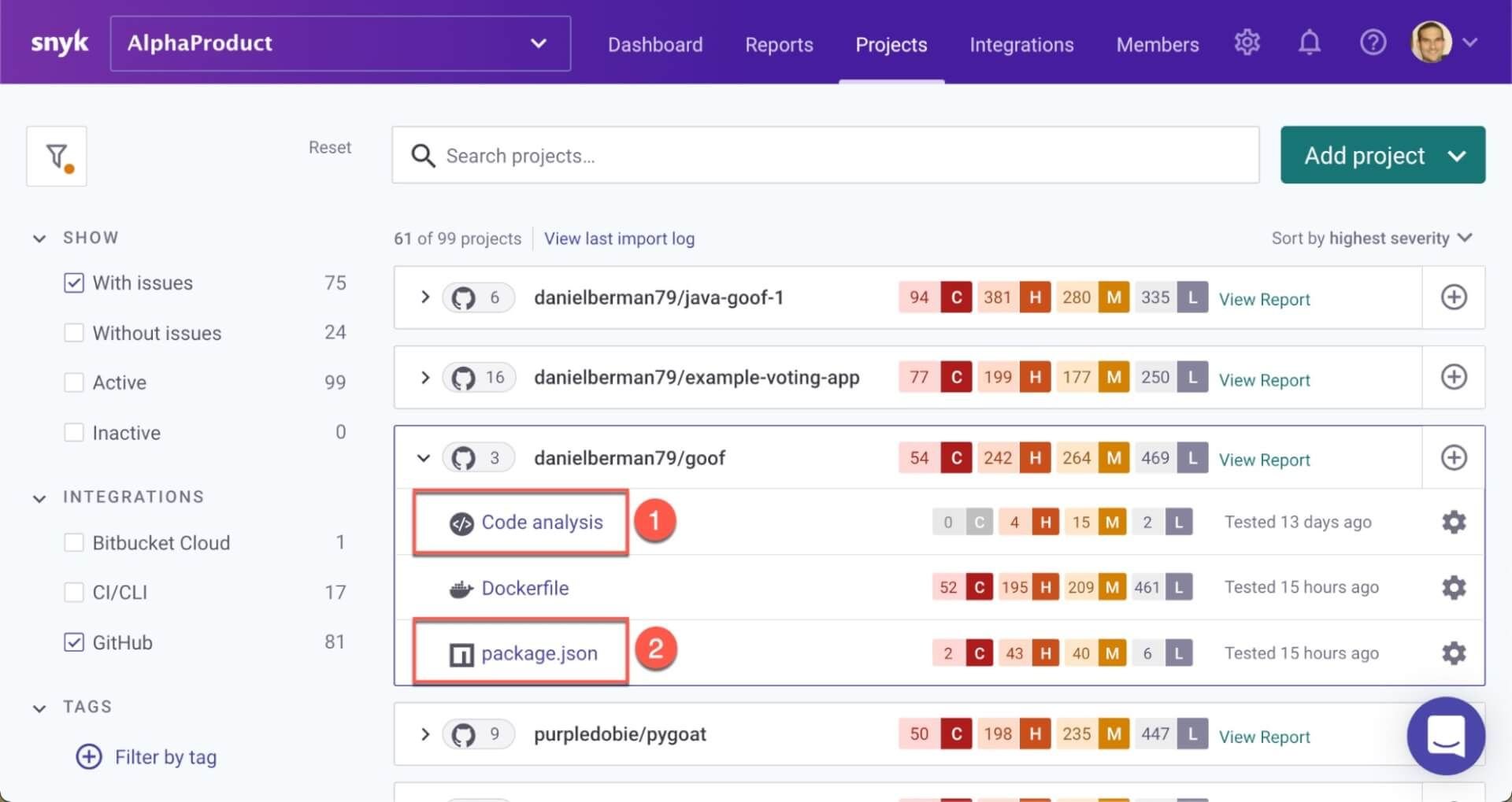Screen dimensions: 1512x802
Task: Click the notifications bell icon
Action: (x=1310, y=43)
